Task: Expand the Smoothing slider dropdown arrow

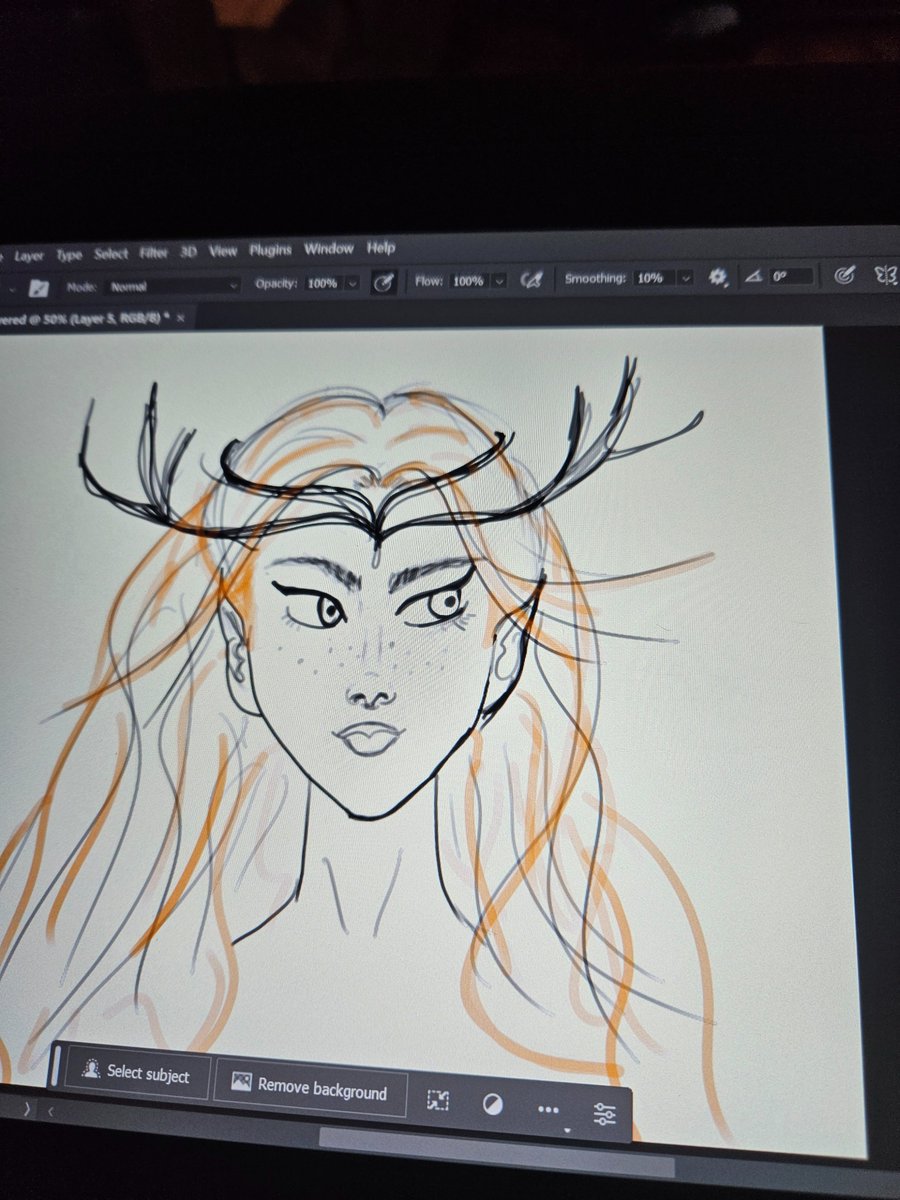Action: coord(686,278)
